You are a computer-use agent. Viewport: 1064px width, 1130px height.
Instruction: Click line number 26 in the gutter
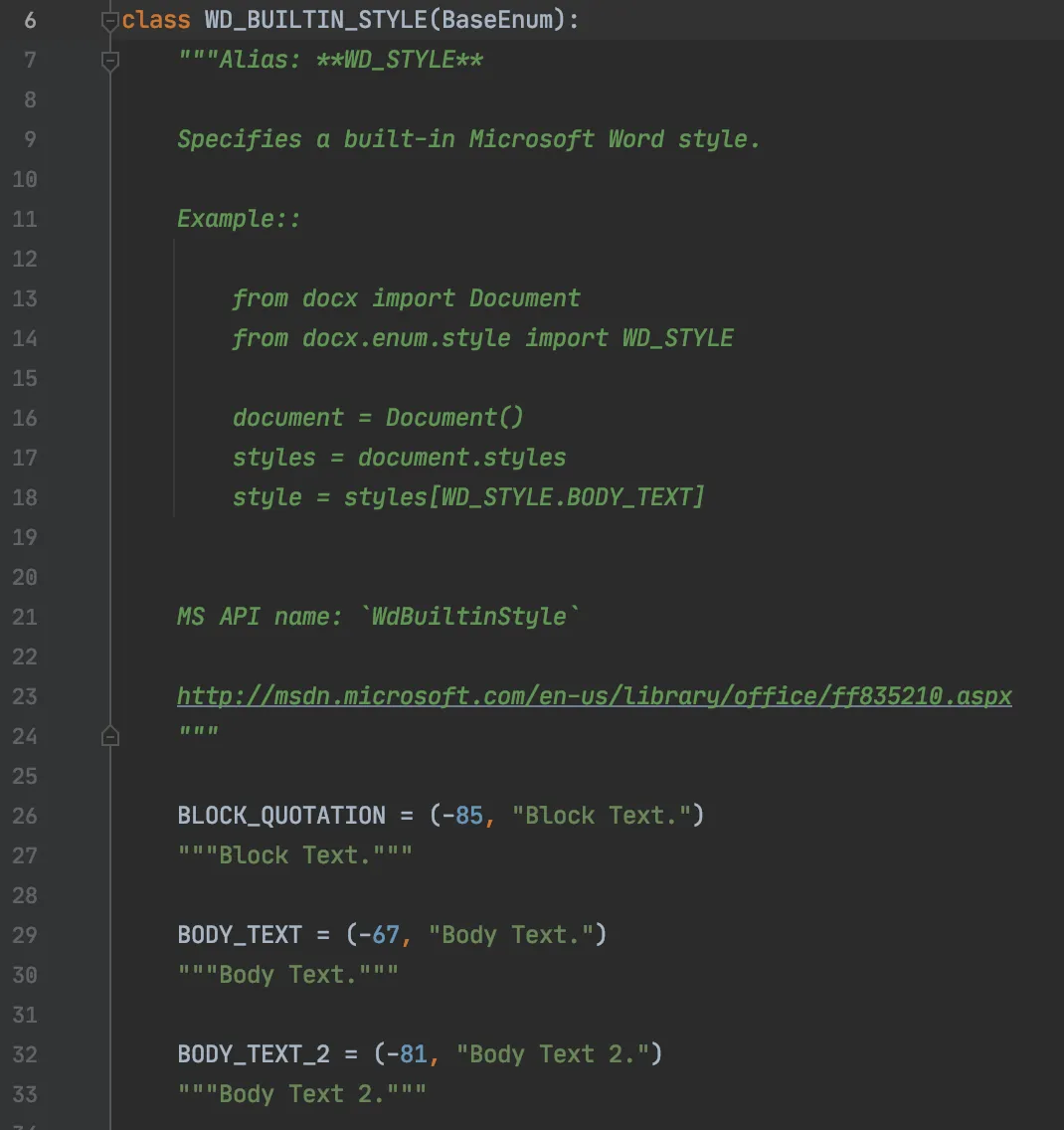point(25,816)
